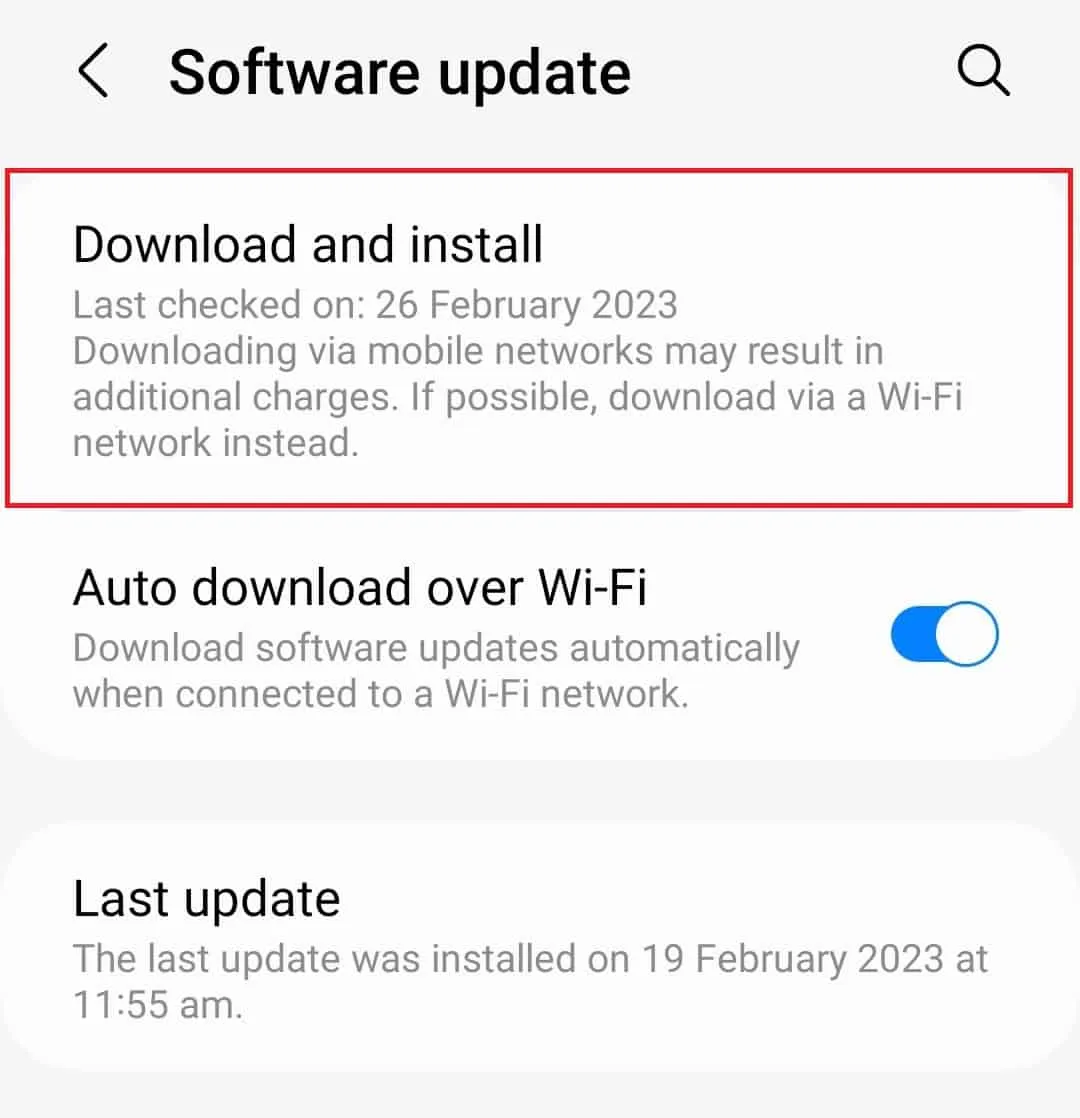Tap the back arrow icon
Screen dimensions: 1080x1118
93,70
